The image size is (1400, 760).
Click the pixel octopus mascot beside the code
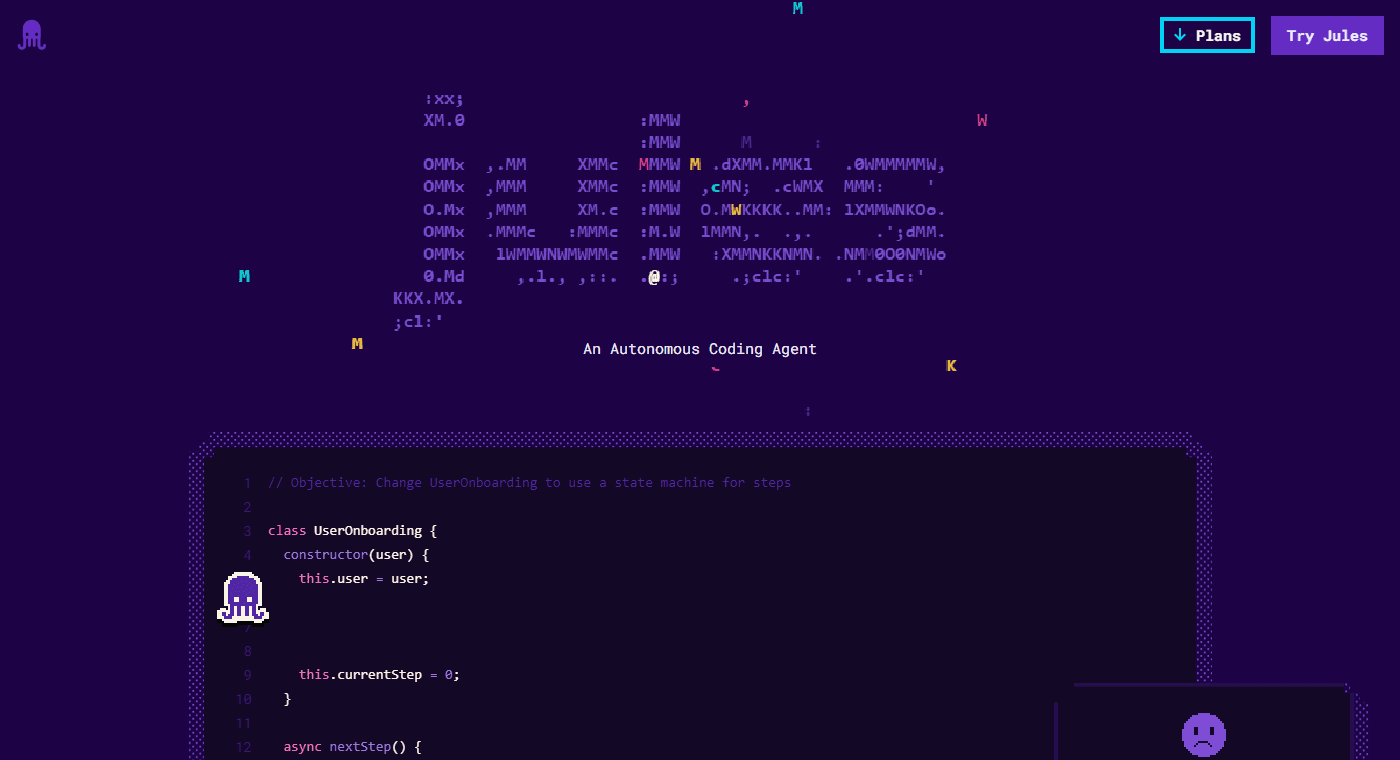coord(243,598)
